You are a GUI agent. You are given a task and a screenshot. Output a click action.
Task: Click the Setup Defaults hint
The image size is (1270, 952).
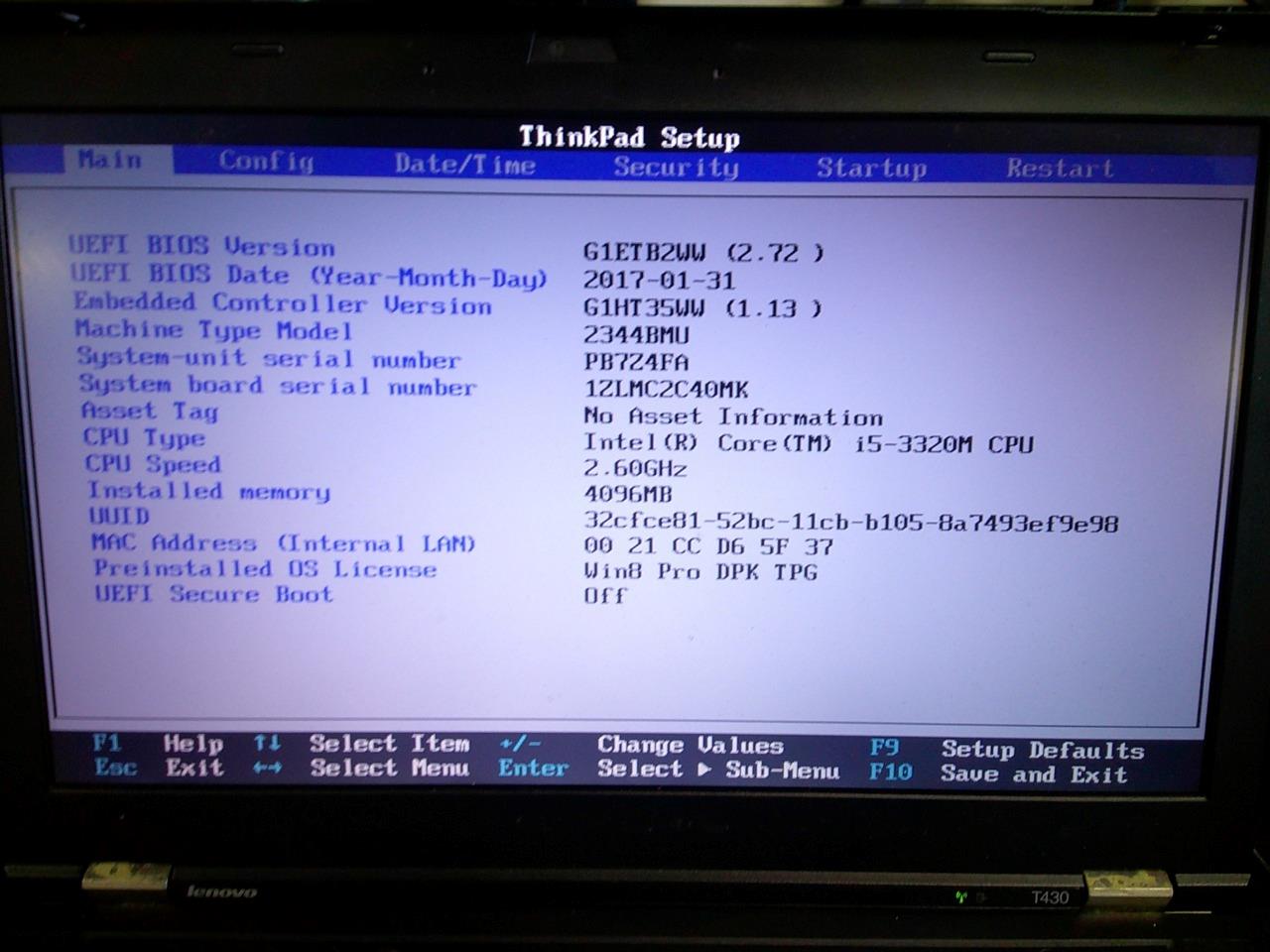[1043, 751]
